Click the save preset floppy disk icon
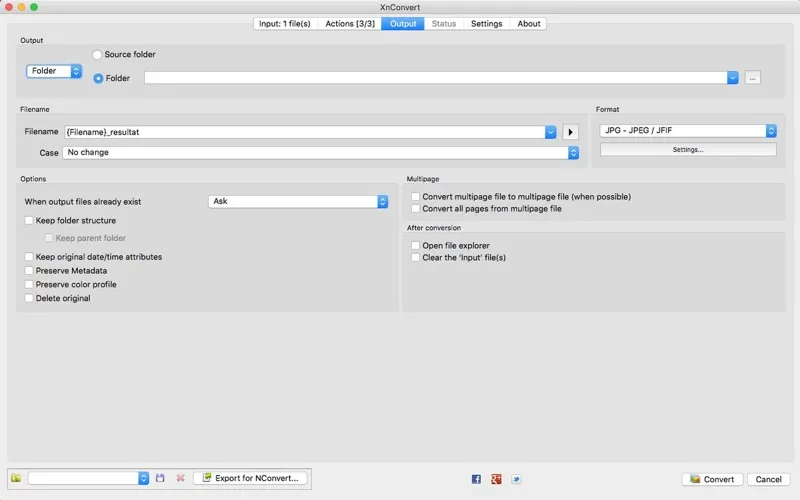Screen dimensions: 800x500 coord(160,479)
